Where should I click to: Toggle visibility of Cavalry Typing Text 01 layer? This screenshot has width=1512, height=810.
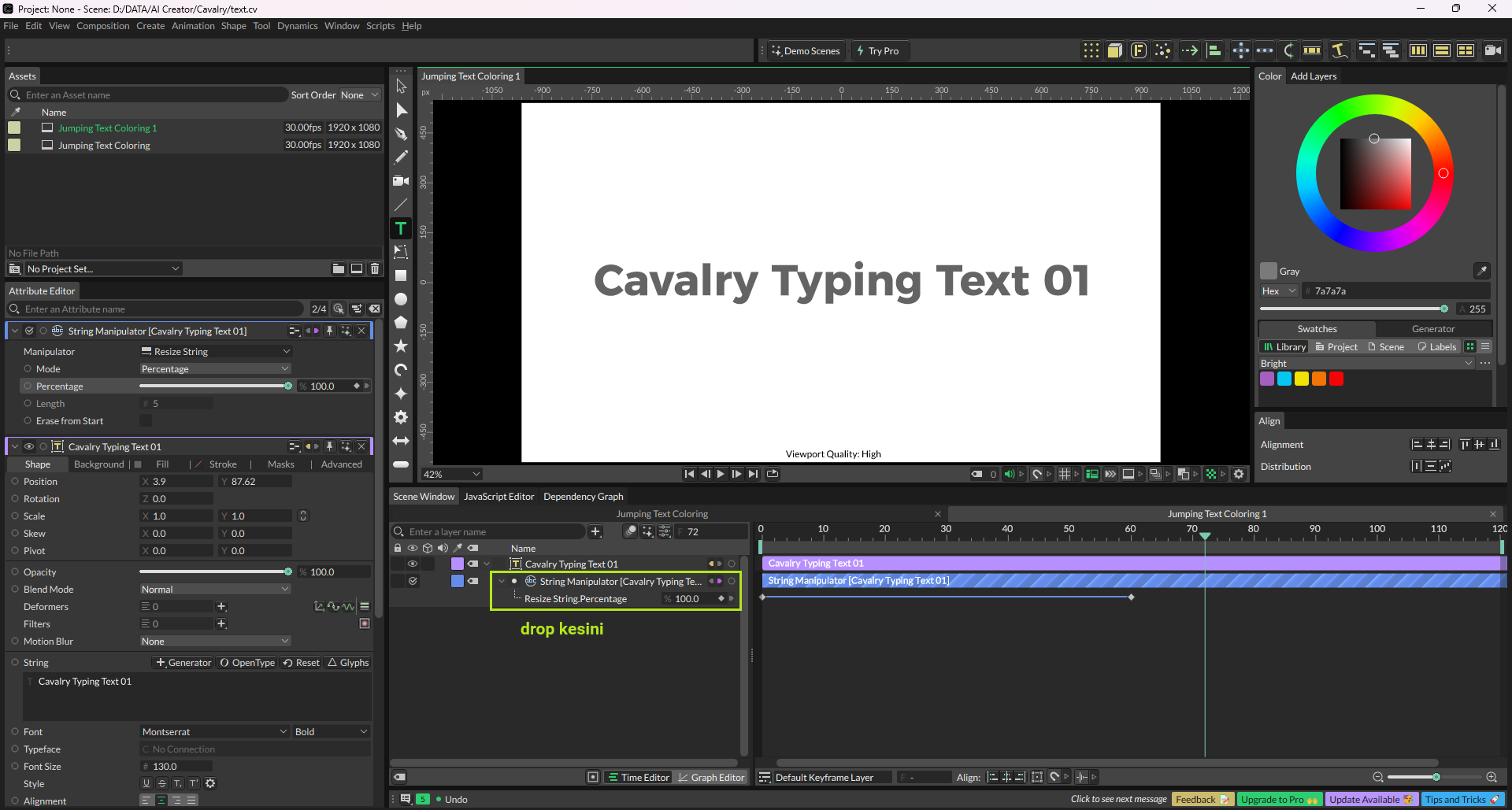(x=412, y=564)
